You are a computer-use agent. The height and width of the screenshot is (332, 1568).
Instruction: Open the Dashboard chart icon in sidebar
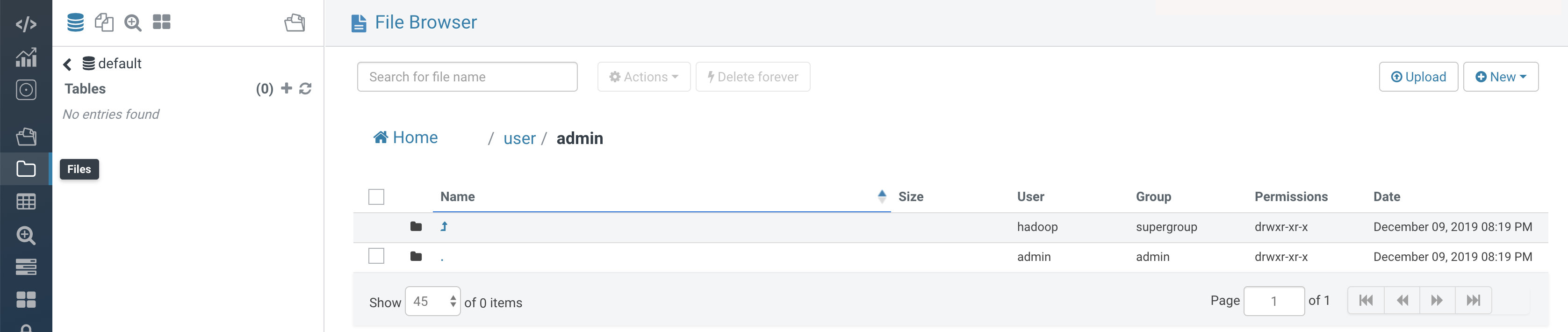[26, 57]
